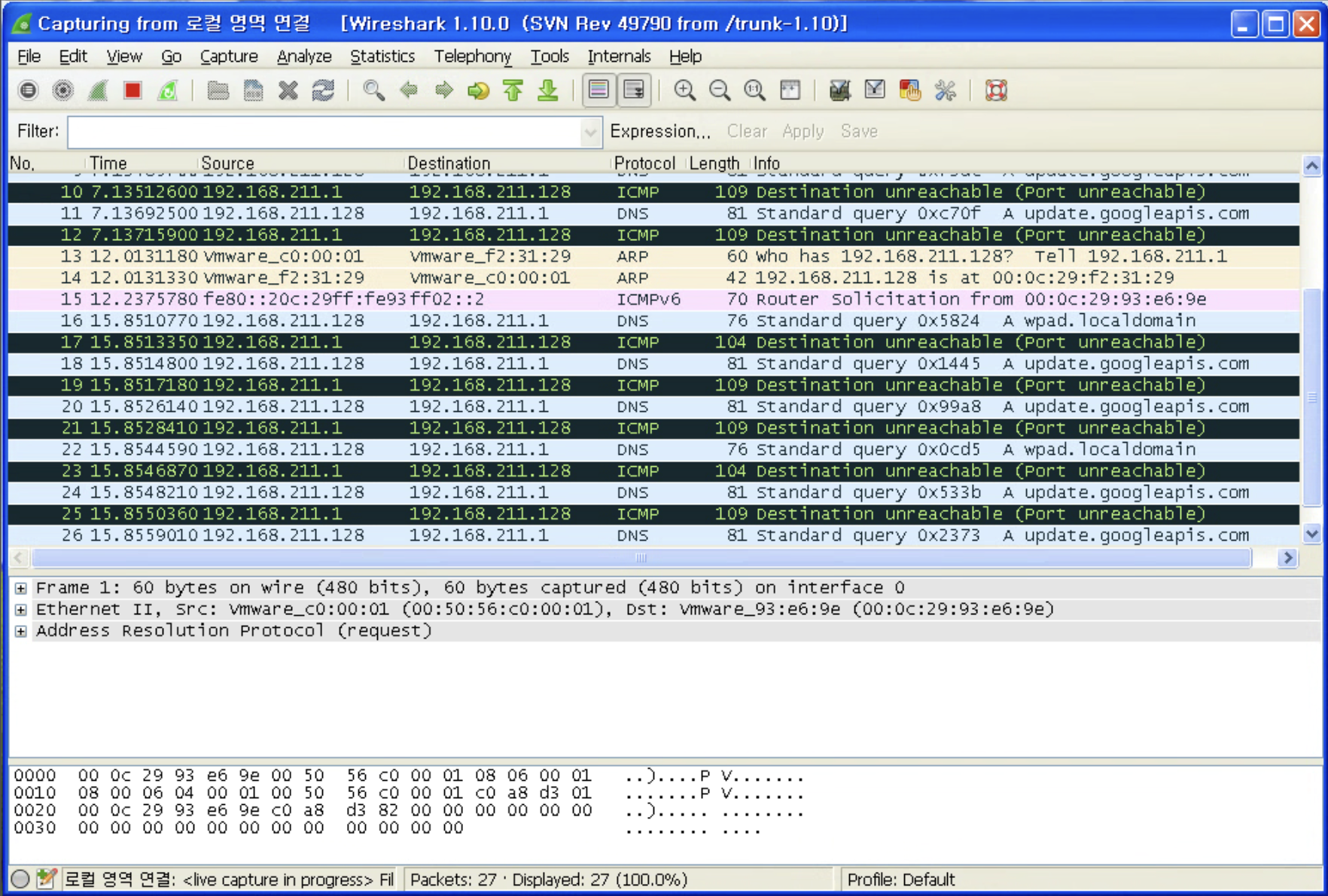Click the Expression... button
Image resolution: width=1328 pixels, height=896 pixels.
click(x=660, y=132)
